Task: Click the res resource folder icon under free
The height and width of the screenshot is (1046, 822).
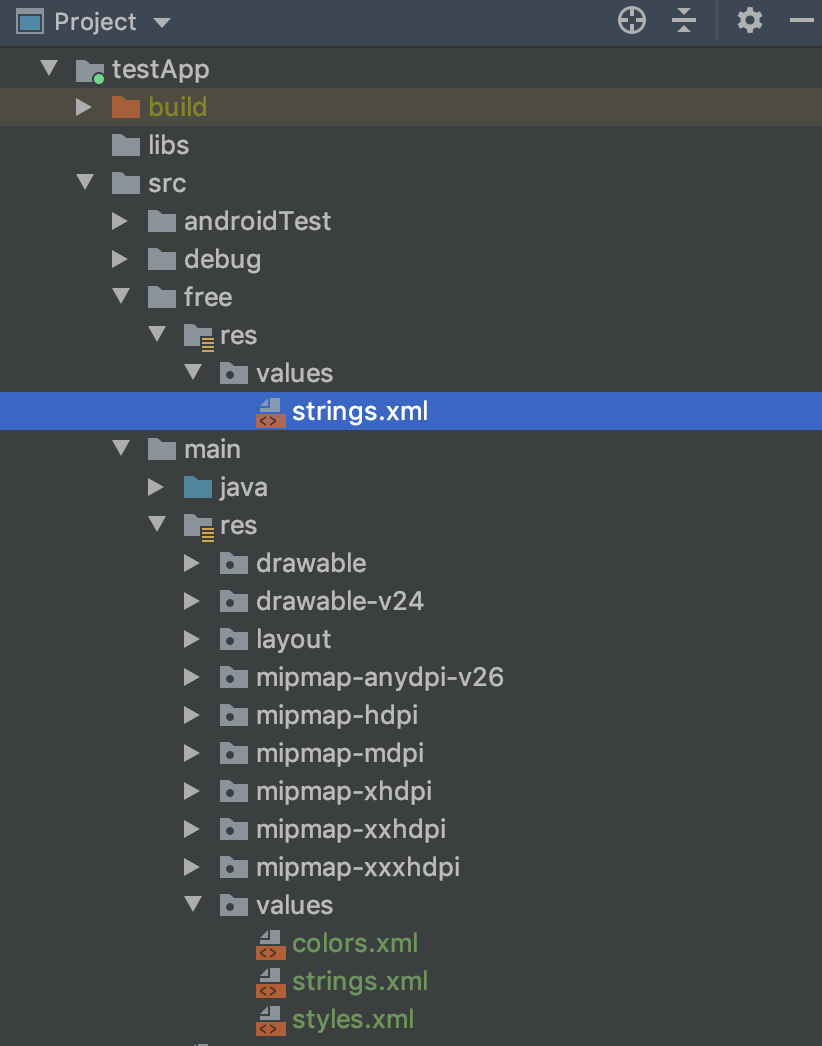Action: 199,336
